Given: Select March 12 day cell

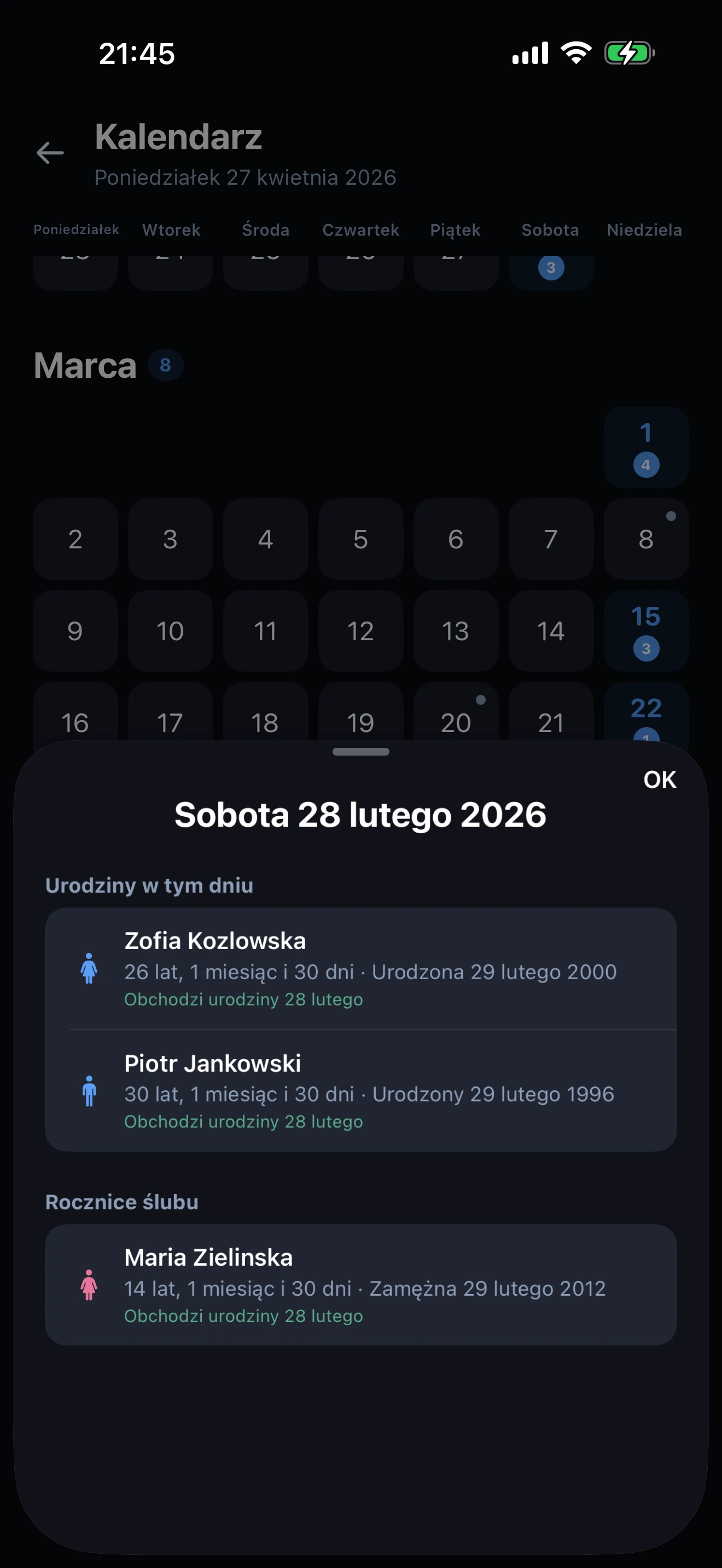Looking at the screenshot, I should pyautogui.click(x=360, y=630).
